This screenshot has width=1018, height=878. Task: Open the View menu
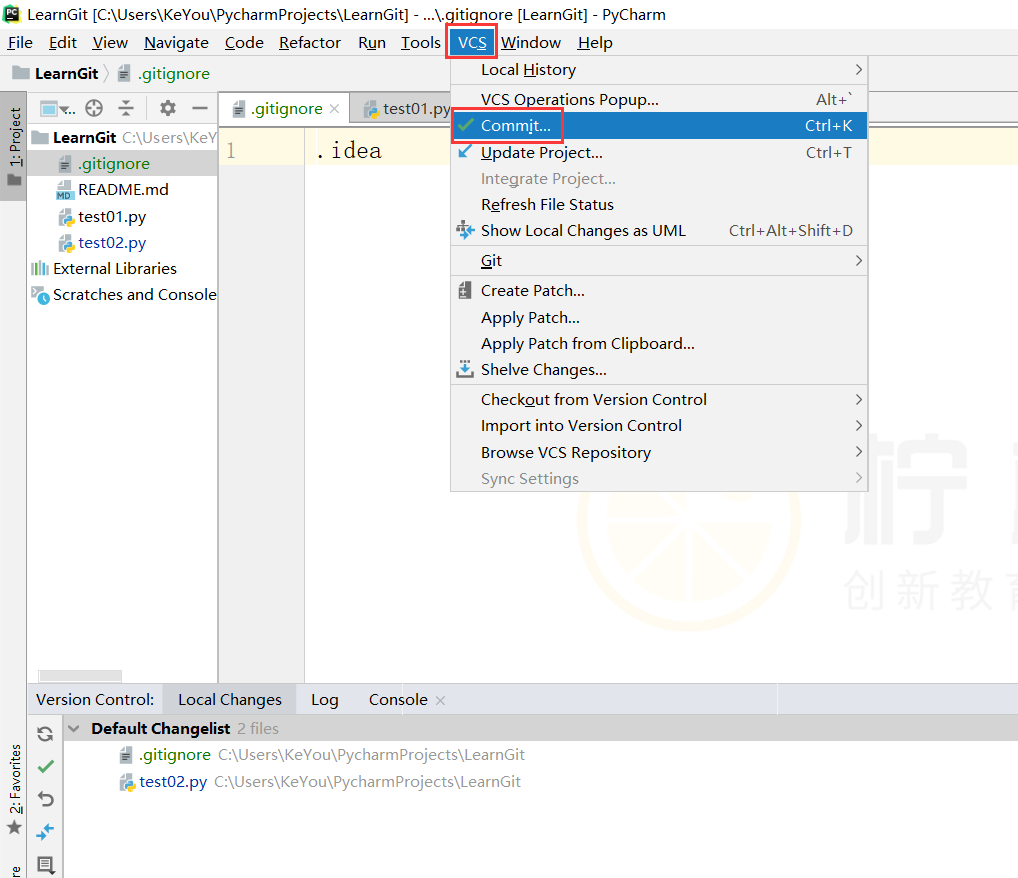tap(110, 43)
